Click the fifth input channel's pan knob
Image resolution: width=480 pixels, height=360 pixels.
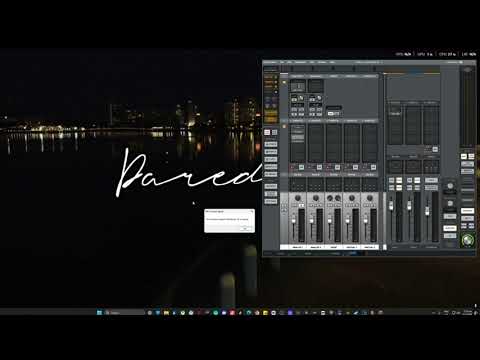370,198
